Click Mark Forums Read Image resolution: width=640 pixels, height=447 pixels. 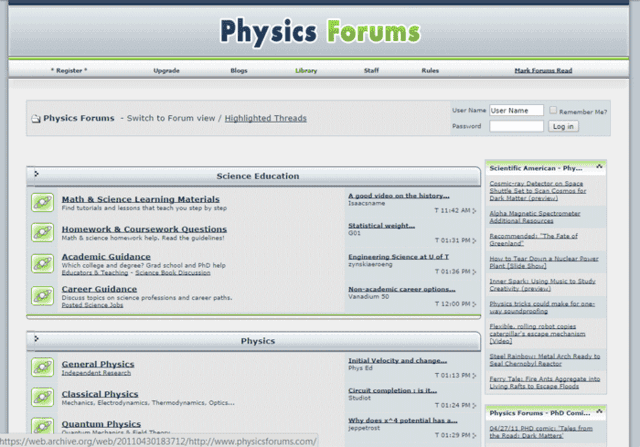543,71
